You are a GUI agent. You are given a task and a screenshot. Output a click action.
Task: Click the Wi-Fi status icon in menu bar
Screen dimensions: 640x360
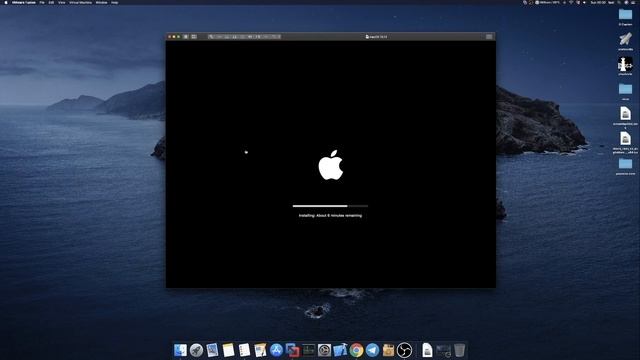(x=571, y=2)
